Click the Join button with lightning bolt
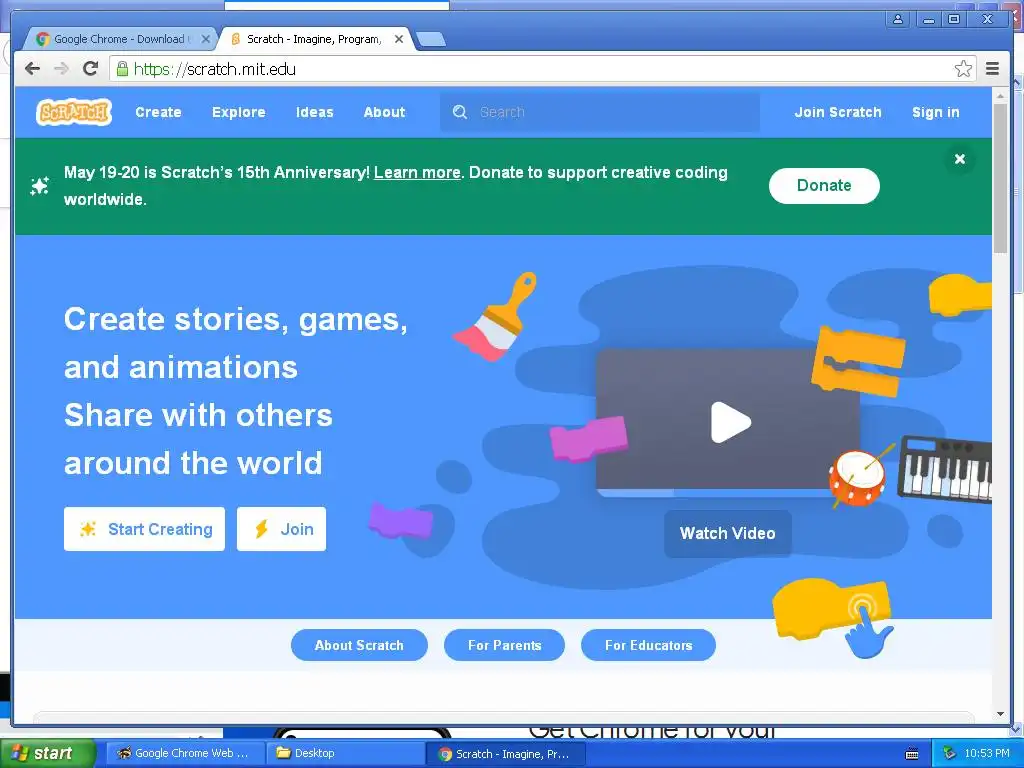 (281, 529)
